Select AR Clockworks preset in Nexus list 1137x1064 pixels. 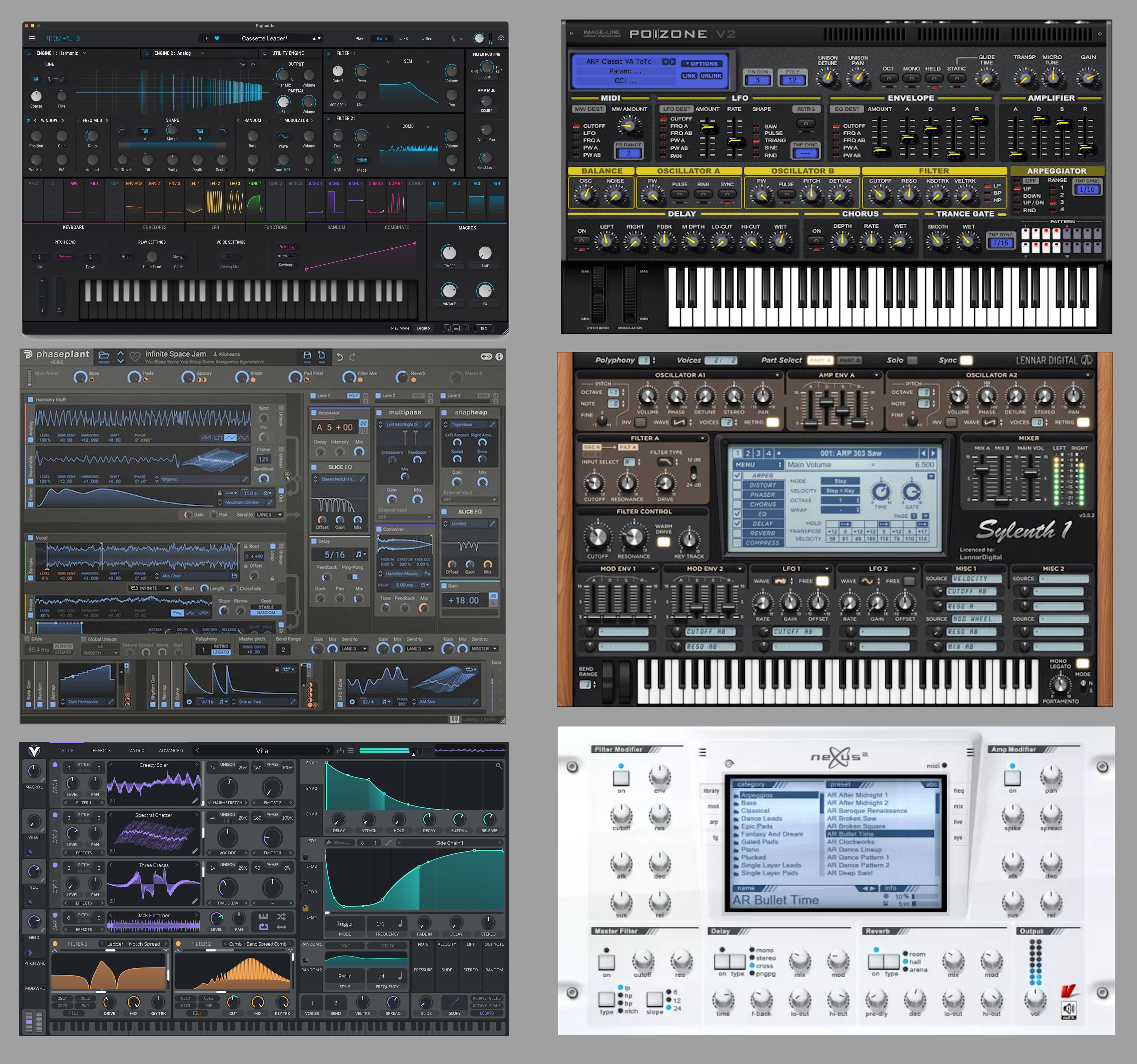click(x=851, y=842)
